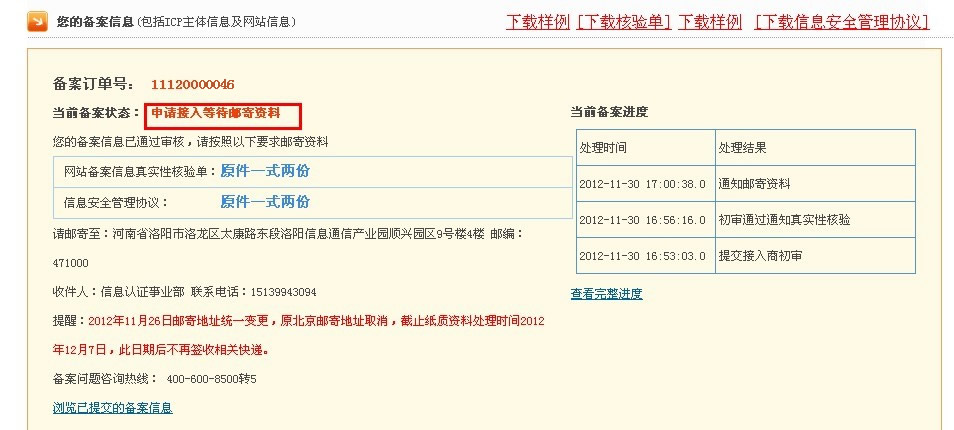Viewport: 954px width, 430px height.
Task: Click the 下载样例 link left of 下载核验单
Action: point(538,21)
